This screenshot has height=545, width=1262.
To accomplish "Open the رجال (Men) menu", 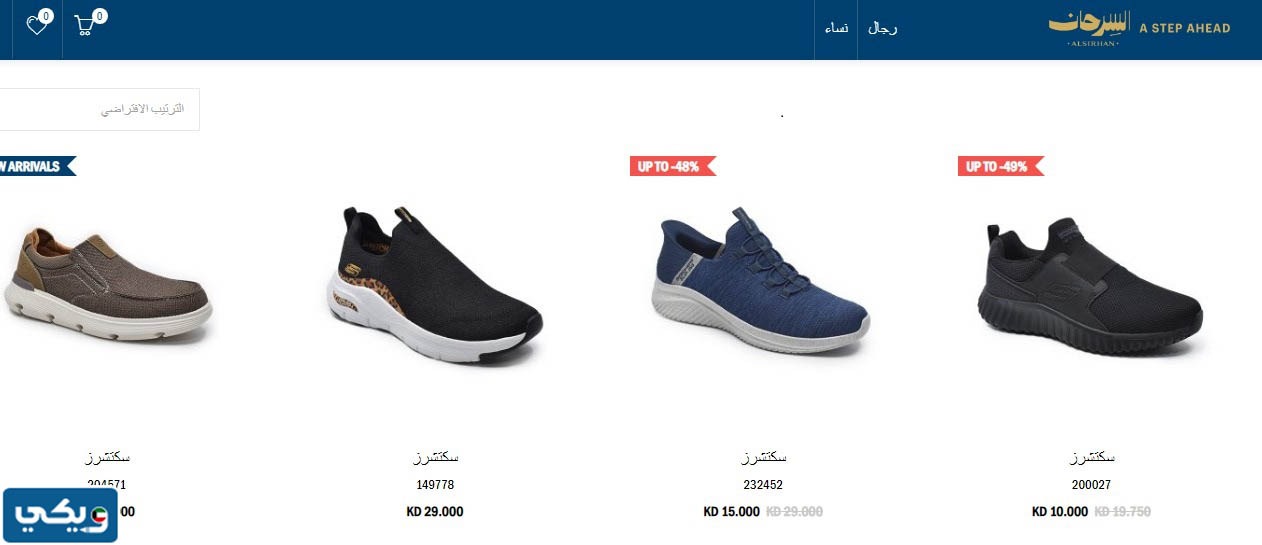I will point(882,28).
